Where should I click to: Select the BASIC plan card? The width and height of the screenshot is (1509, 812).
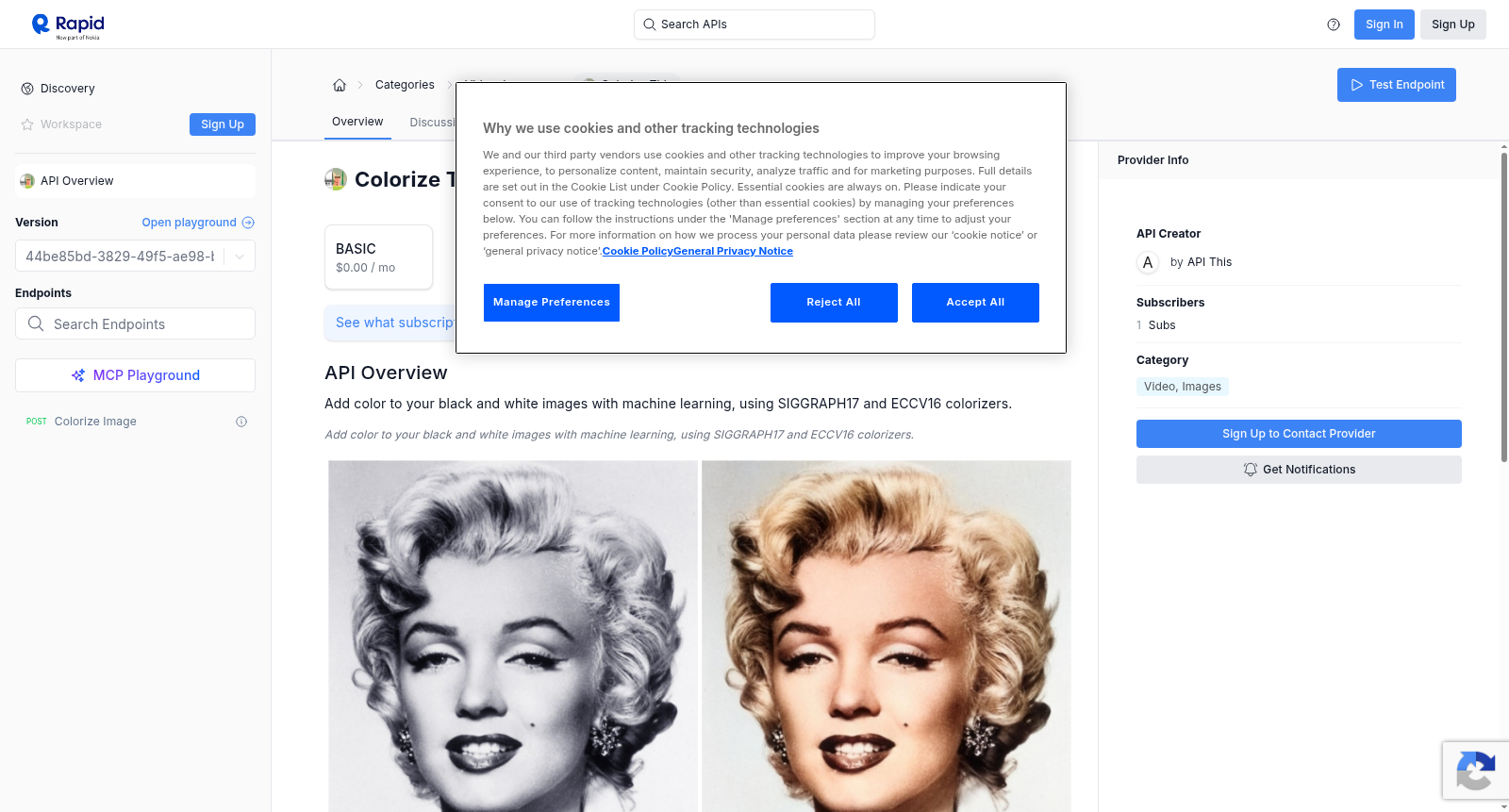click(378, 257)
